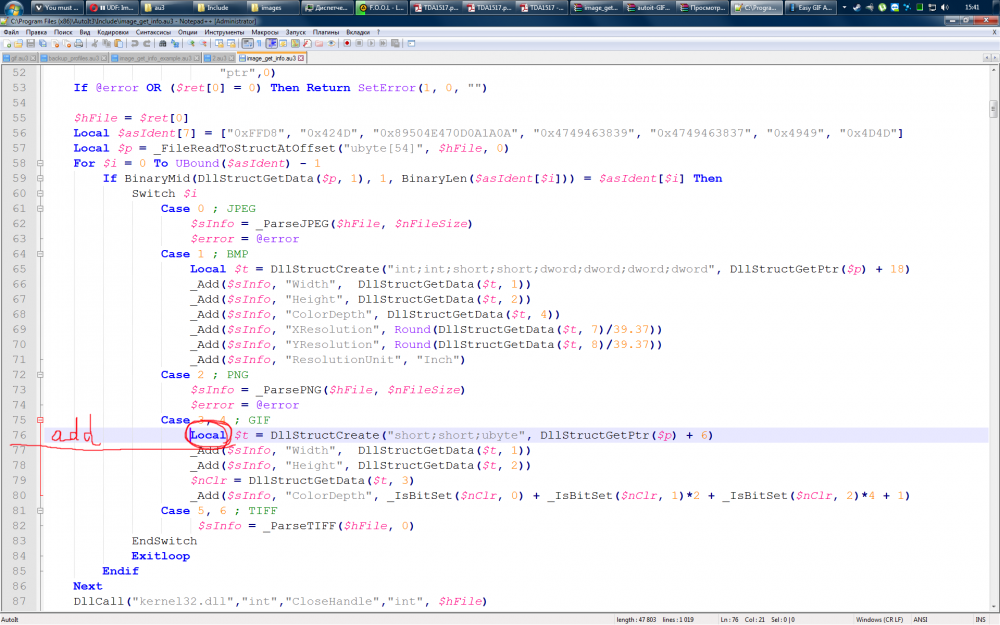Open the Replace toolbar icon
Image resolution: width=1000 pixels, height=625 pixels.
click(x=174, y=43)
